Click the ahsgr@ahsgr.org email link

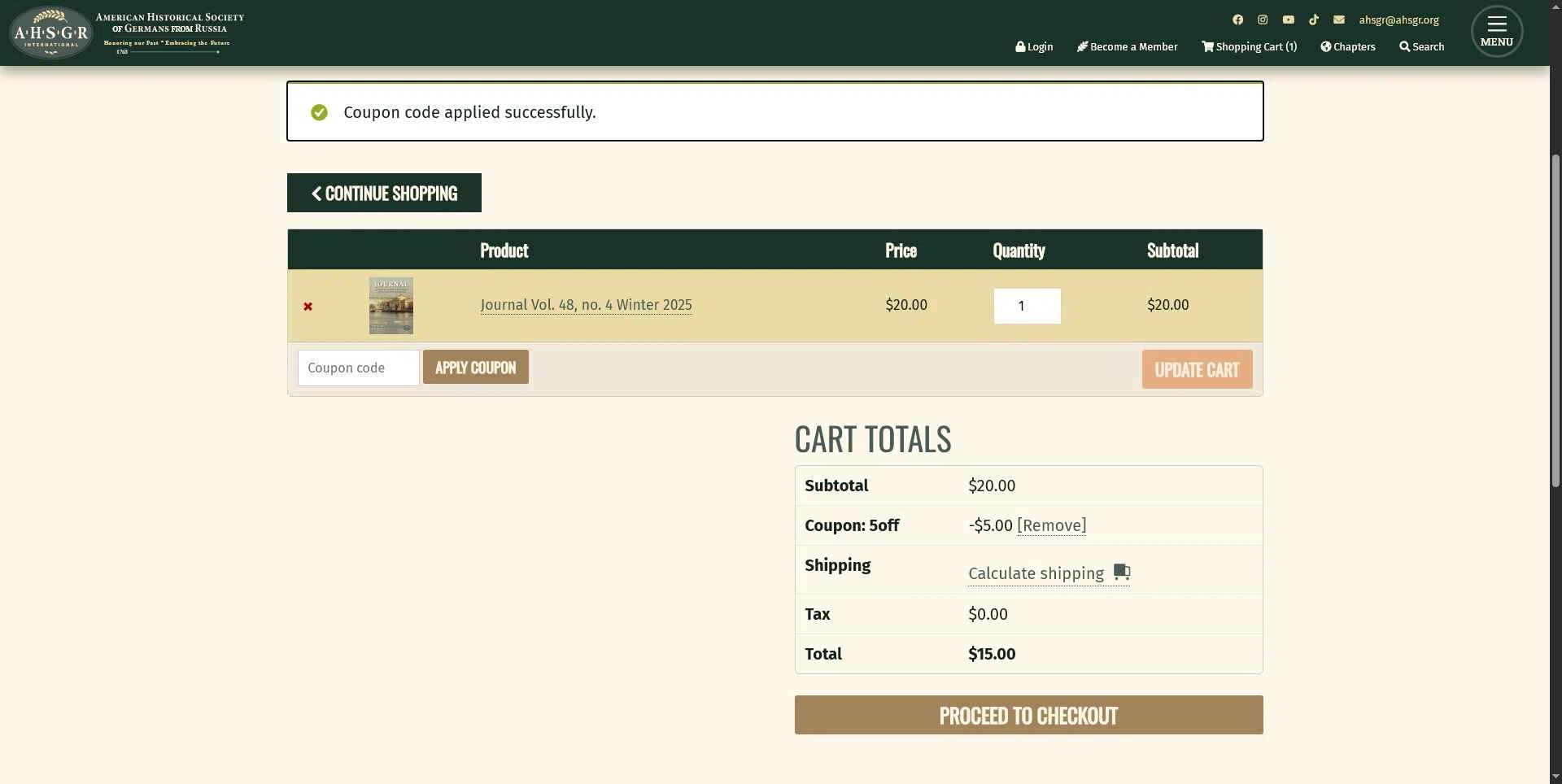pos(1398,20)
